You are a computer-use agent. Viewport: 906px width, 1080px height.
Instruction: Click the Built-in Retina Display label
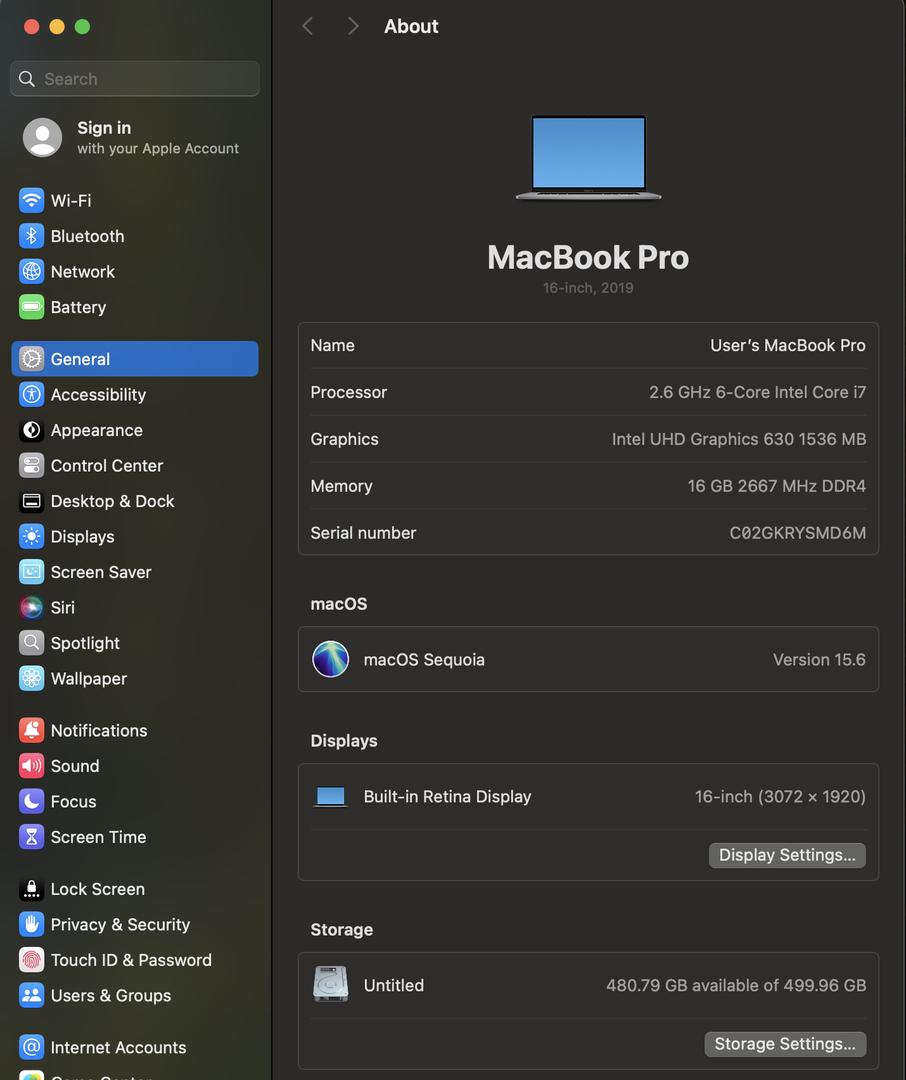(447, 797)
